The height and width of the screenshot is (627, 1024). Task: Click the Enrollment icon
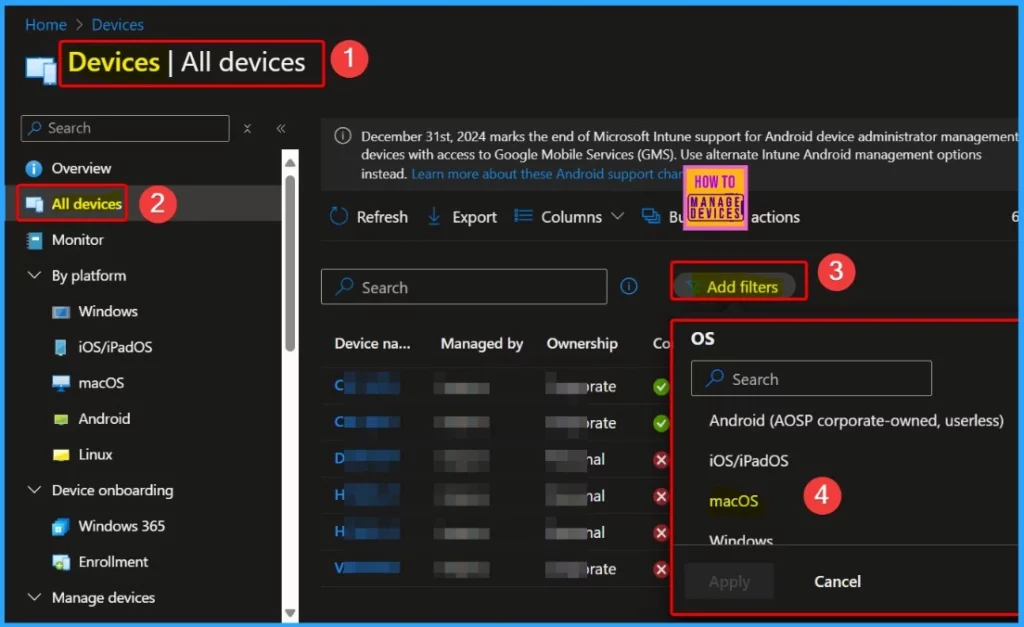[x=61, y=562]
